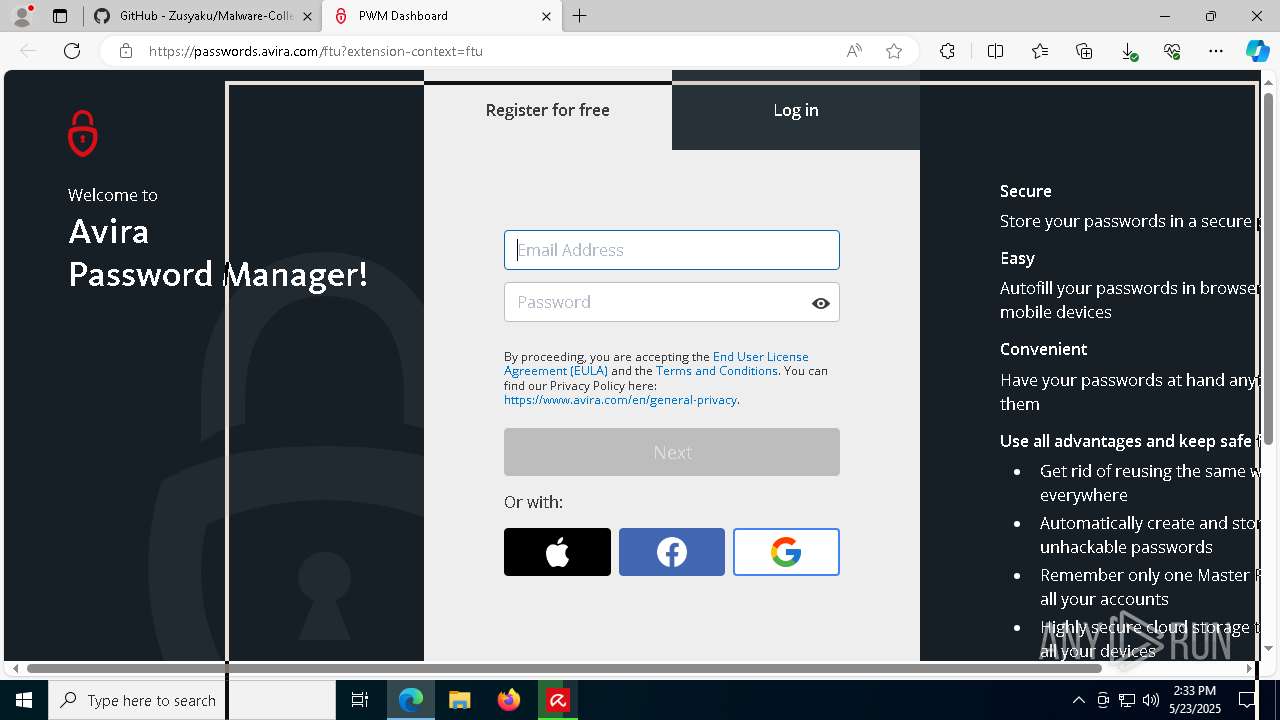Click the scrollbar down arrow
Viewport: 1280px width, 720px height.
pyautogui.click(x=1269, y=648)
